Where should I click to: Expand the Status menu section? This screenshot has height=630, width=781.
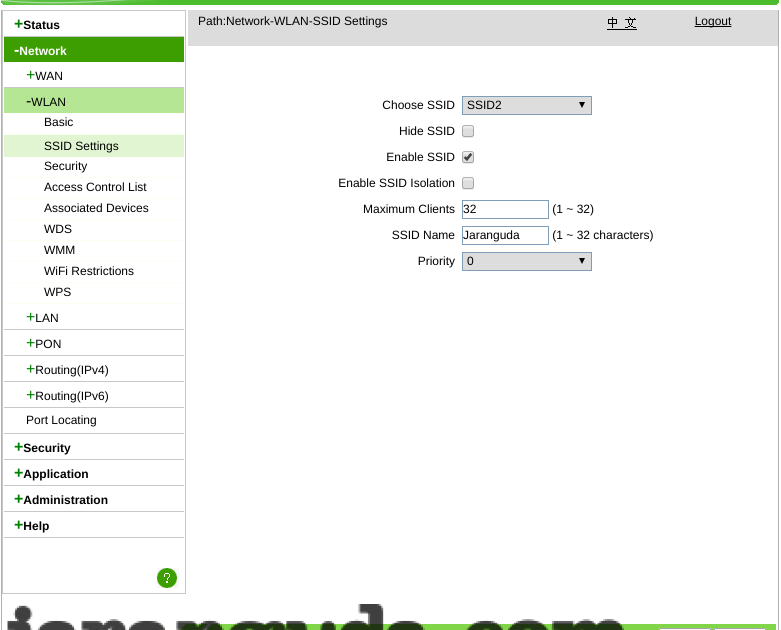pyautogui.click(x=37, y=24)
